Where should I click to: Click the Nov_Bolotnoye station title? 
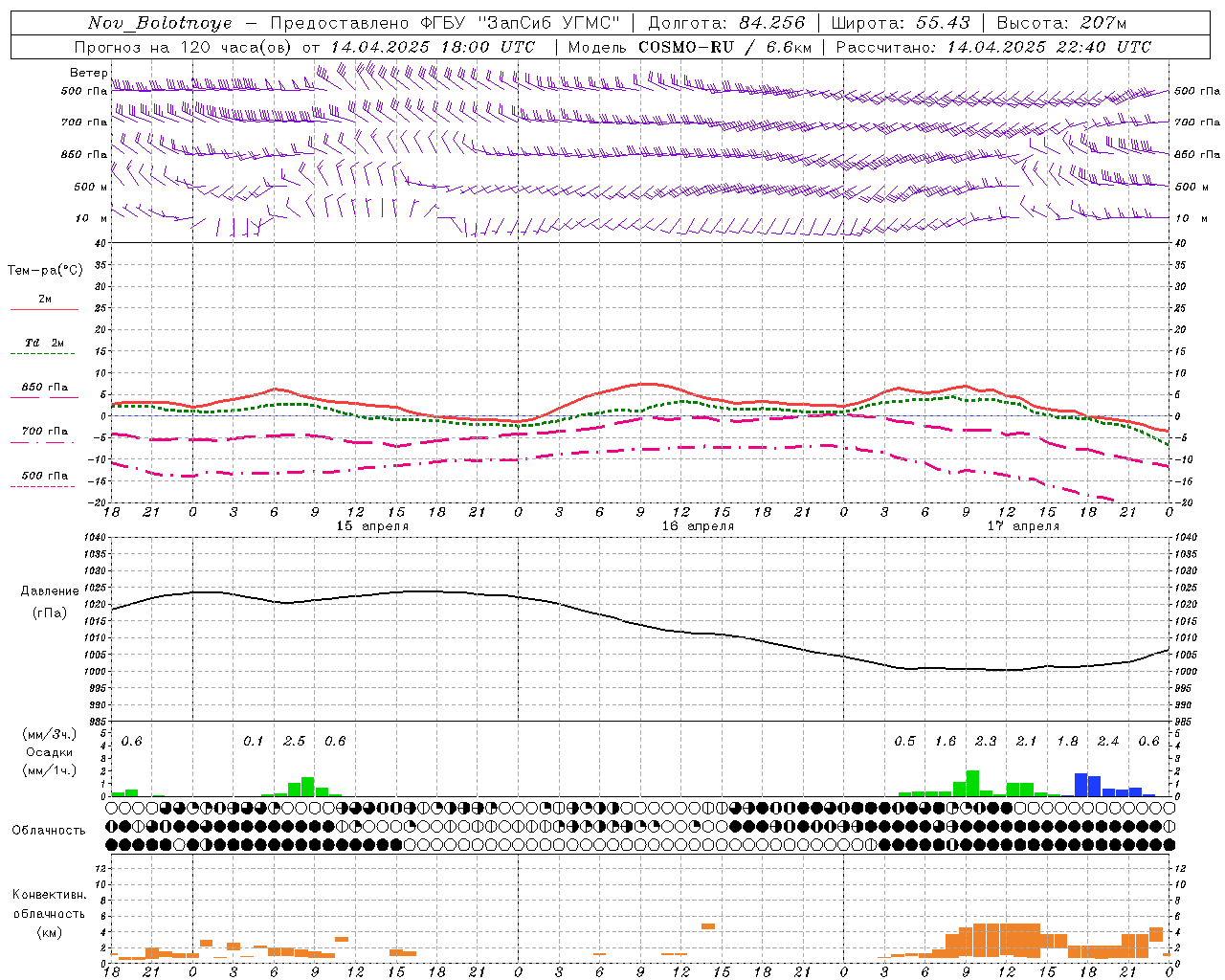pyautogui.click(x=160, y=23)
